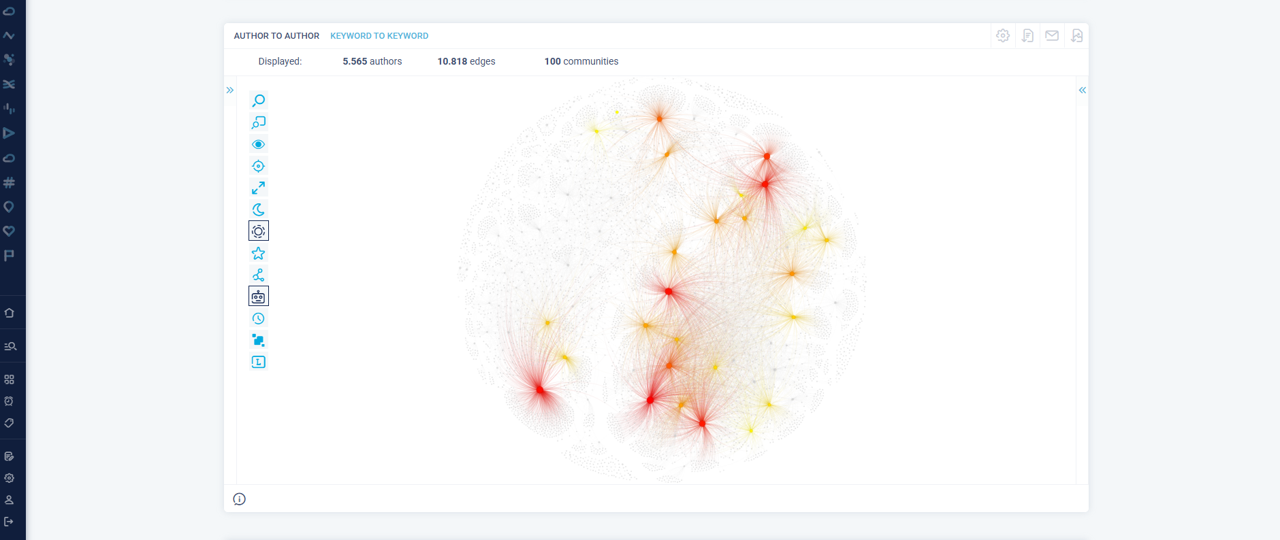Open graph settings gear icon

coord(1002,36)
